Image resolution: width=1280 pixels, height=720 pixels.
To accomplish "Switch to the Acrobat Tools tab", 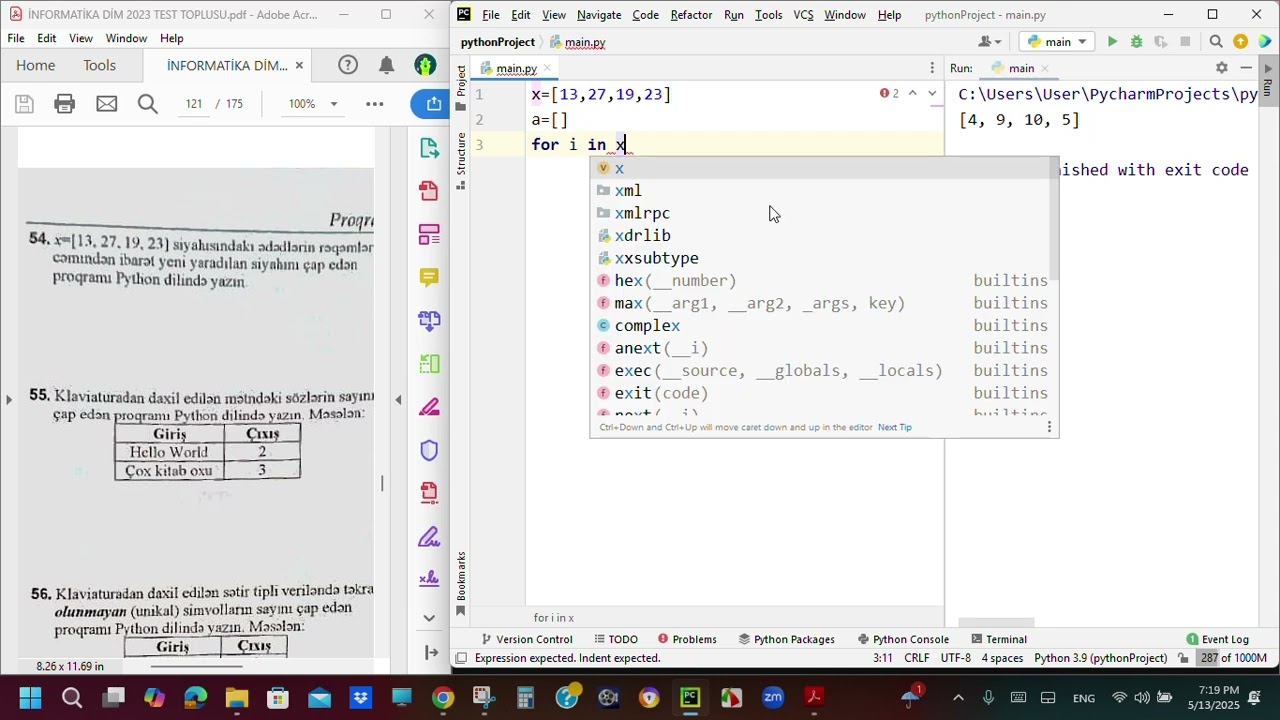I will tap(99, 65).
